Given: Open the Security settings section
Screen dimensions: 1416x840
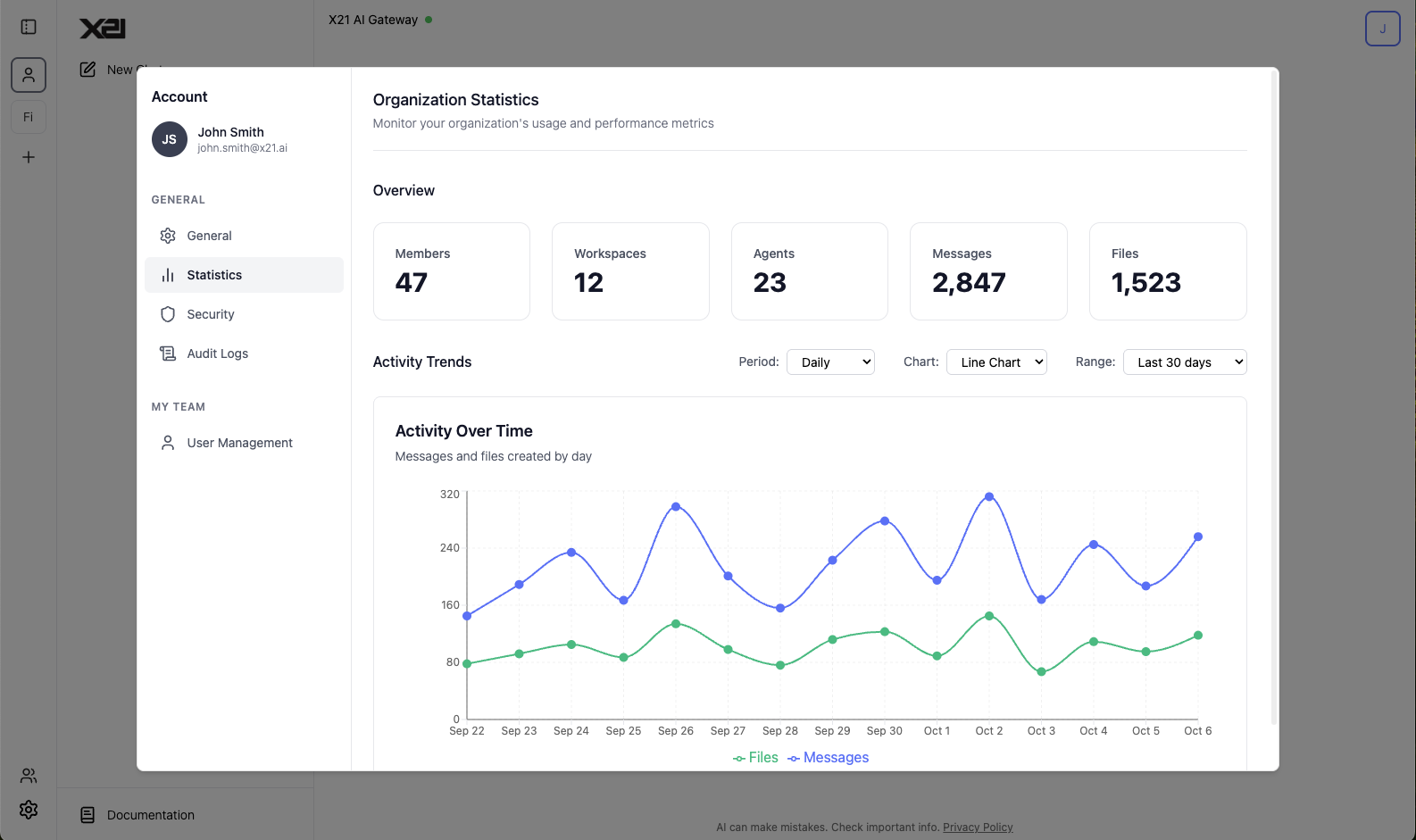Looking at the screenshot, I should (x=211, y=314).
